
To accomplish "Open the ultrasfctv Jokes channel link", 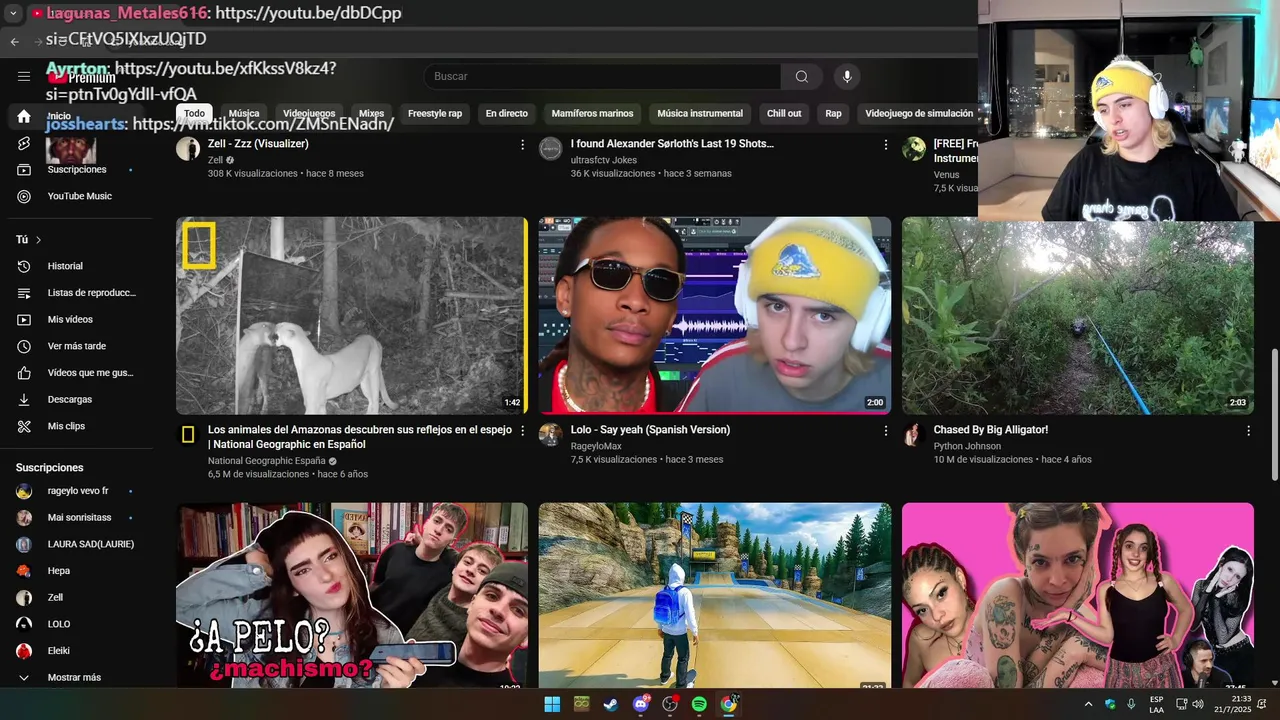I will (604, 160).
